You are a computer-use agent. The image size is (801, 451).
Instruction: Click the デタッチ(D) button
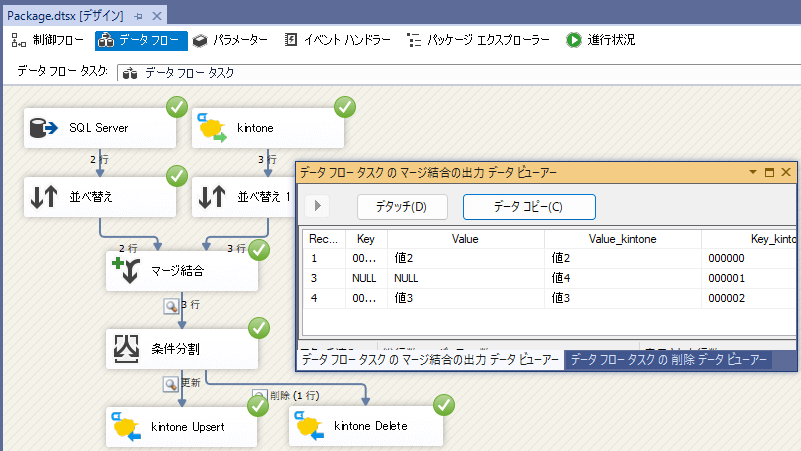[x=402, y=207]
